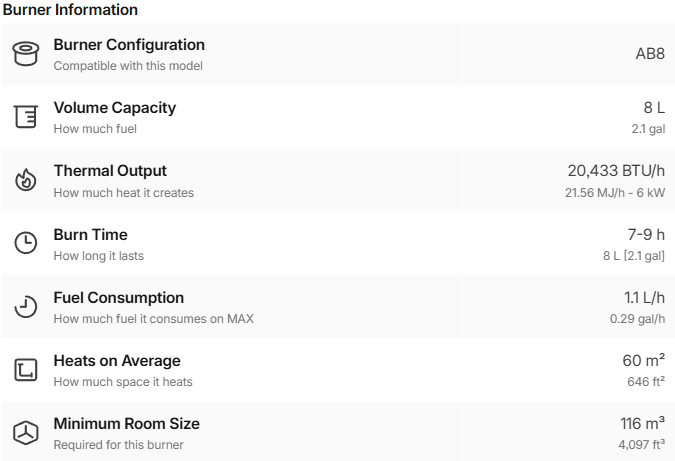The height and width of the screenshot is (461, 675).
Task: Click the 20,433 BTU/h value
Action: click(x=616, y=171)
